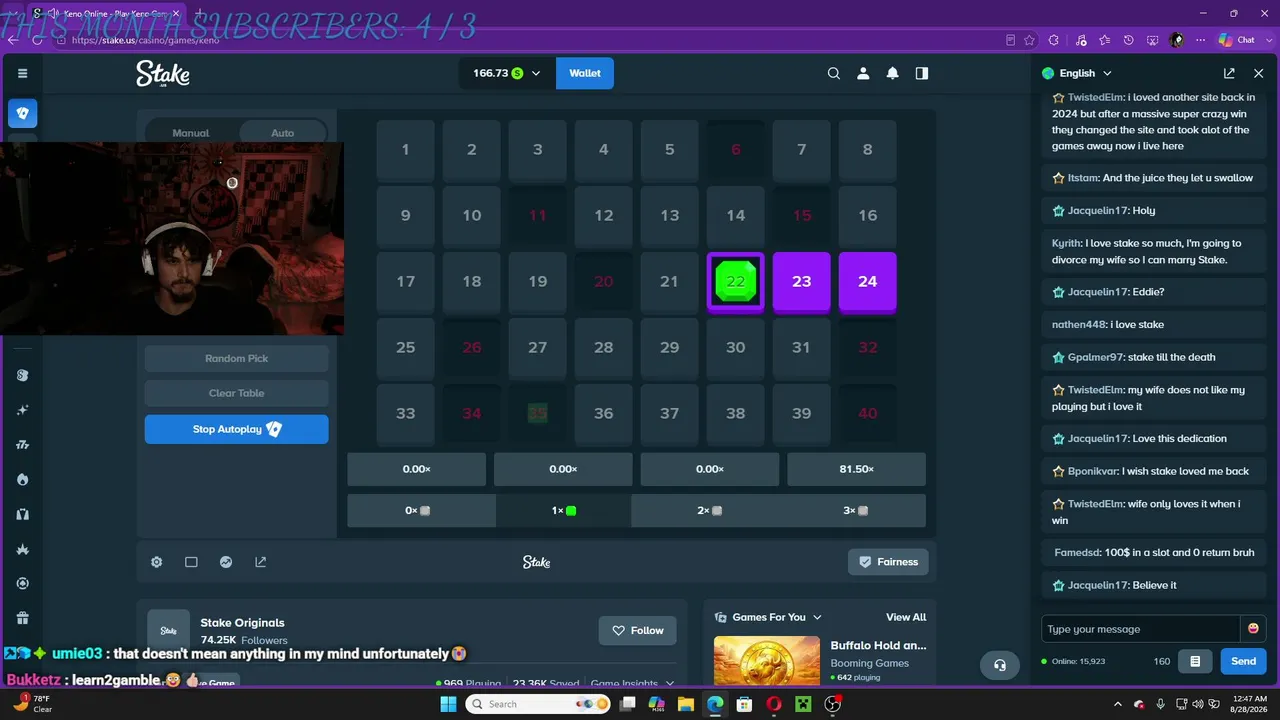Toggle the chat sidebar panel icon
1280x720 pixels.
922,73
